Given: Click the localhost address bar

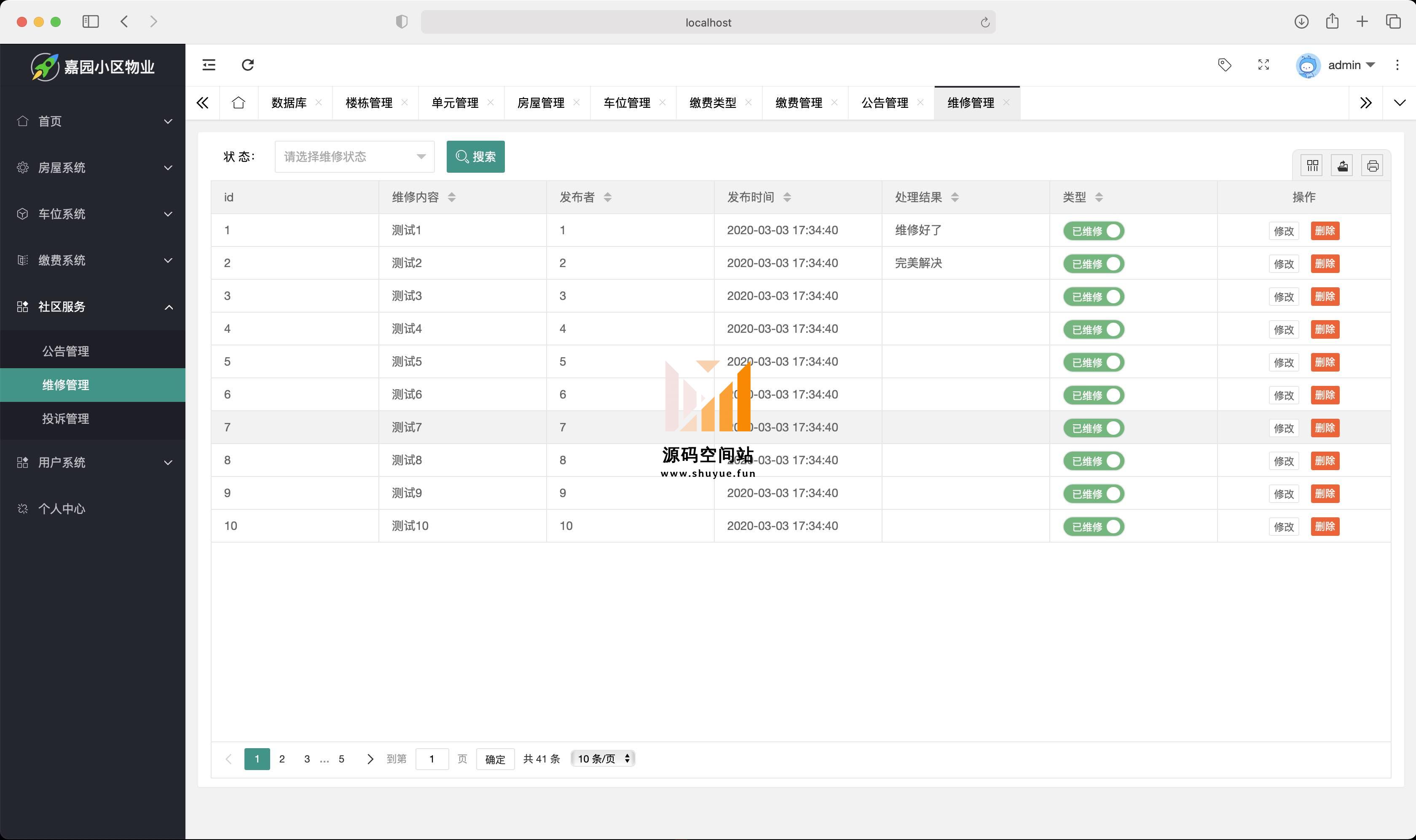Looking at the screenshot, I should click(x=708, y=22).
